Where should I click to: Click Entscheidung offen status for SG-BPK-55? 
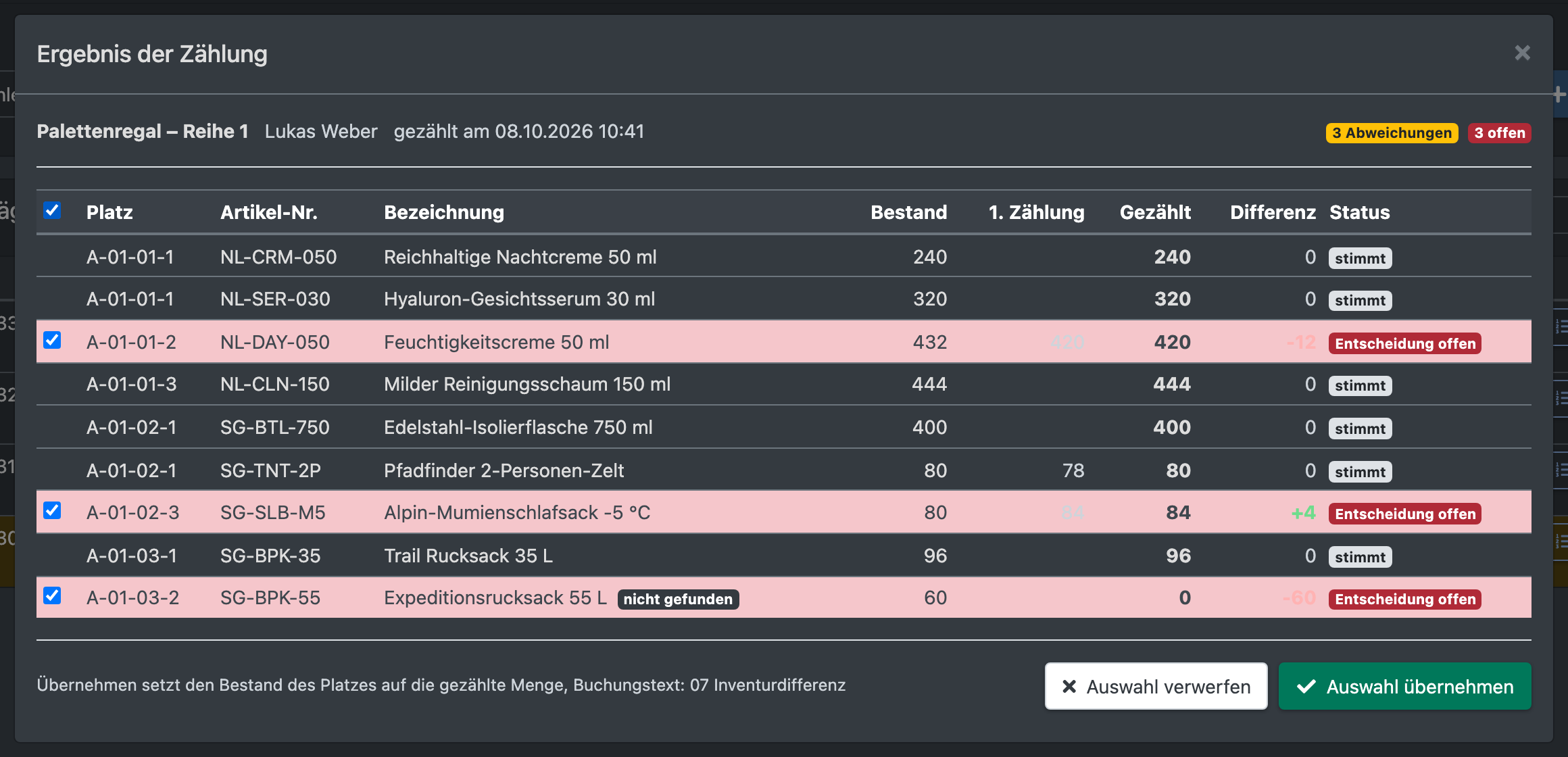[1404, 600]
